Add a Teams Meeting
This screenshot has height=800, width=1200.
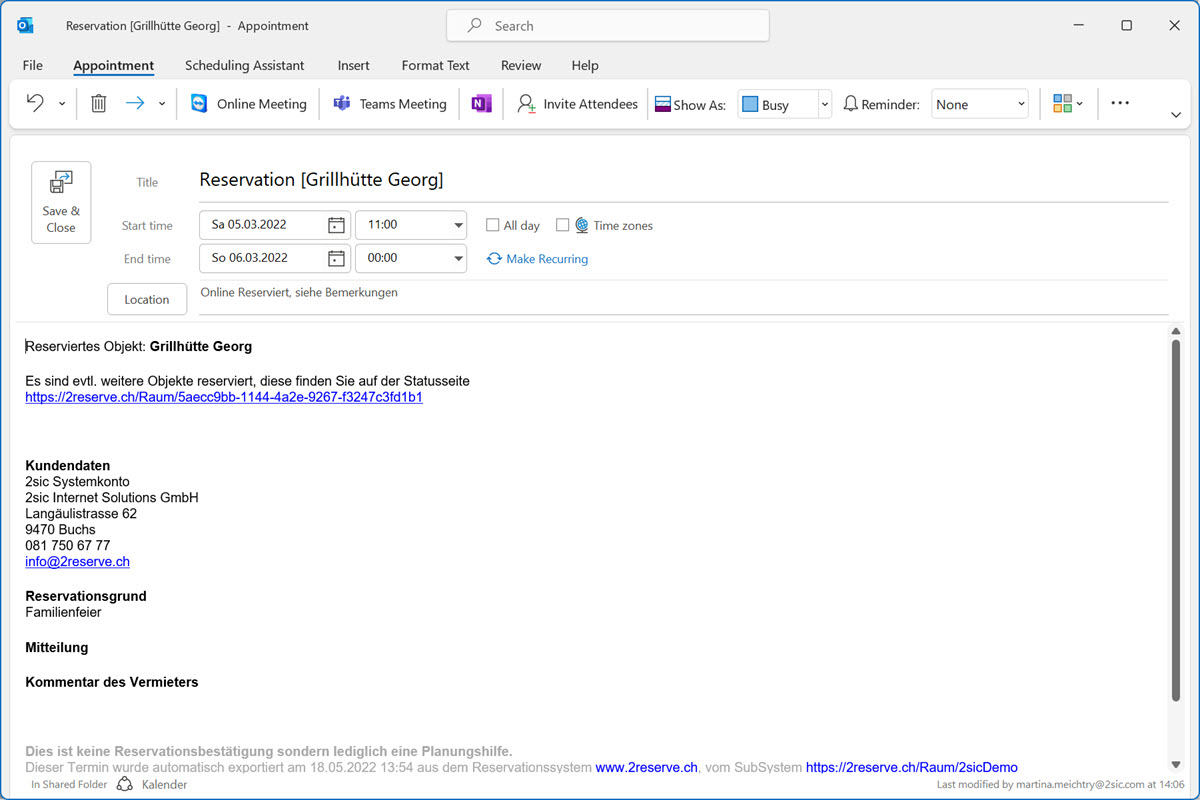[x=390, y=104]
